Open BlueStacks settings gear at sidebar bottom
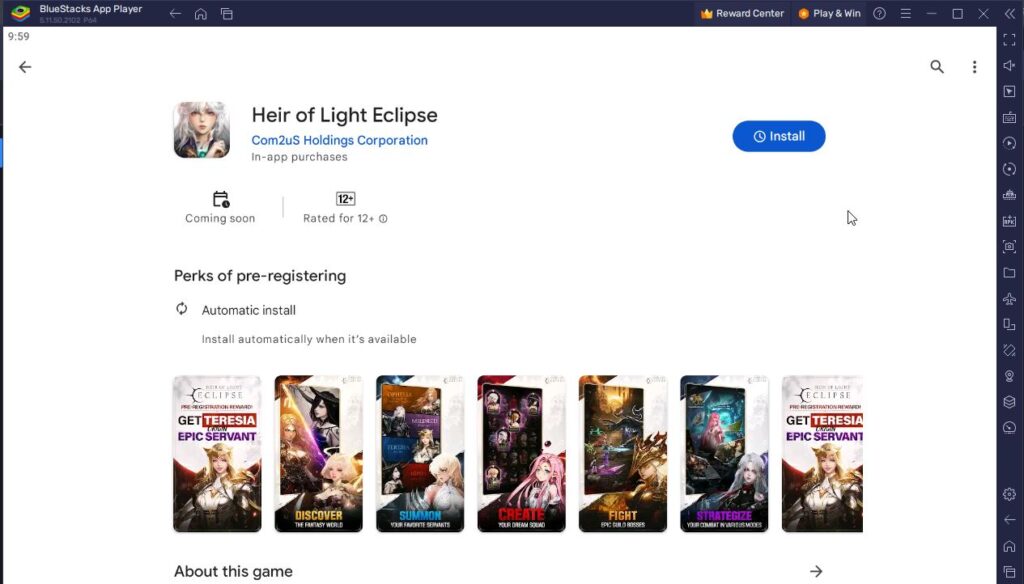1024x584 pixels. 1009,494
